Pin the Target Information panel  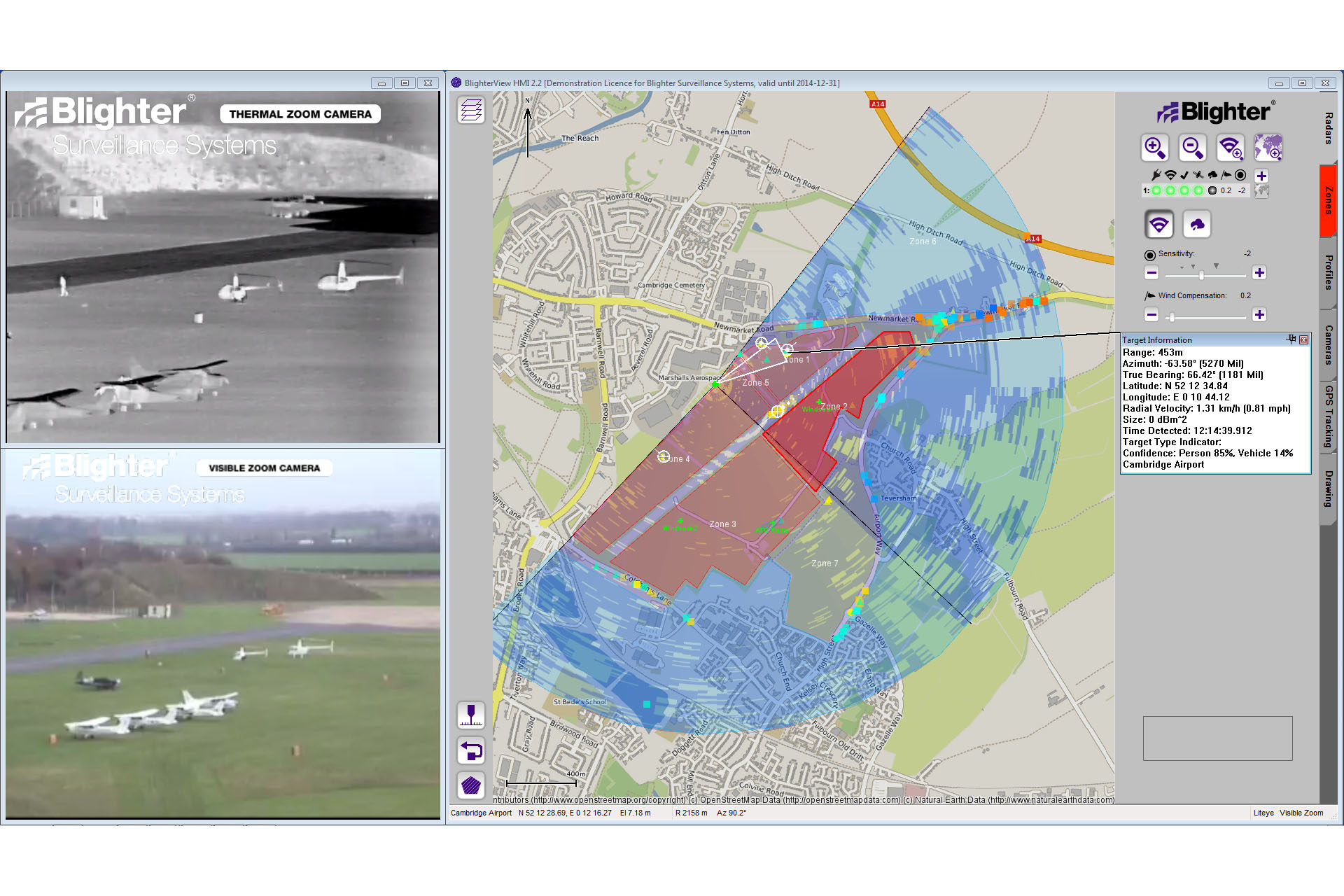coord(1291,339)
